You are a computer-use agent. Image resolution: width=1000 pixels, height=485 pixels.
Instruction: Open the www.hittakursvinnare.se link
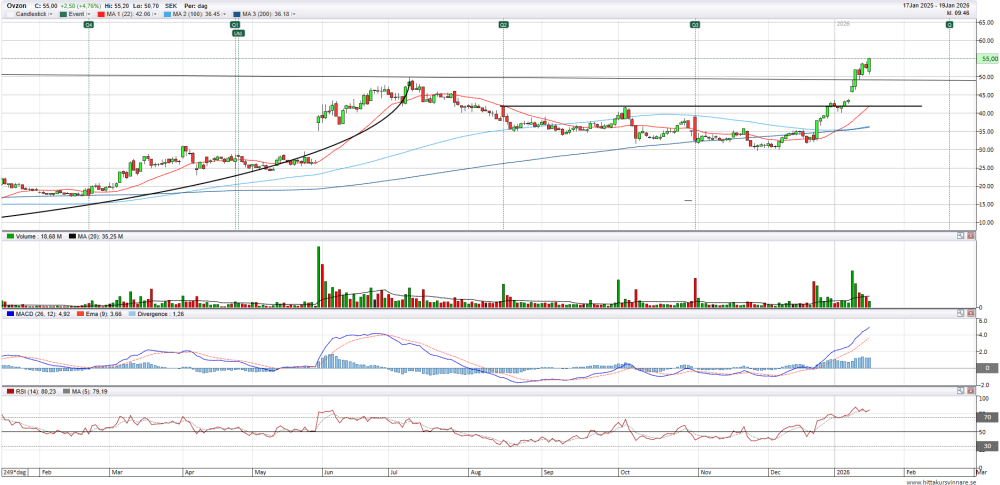click(941, 482)
